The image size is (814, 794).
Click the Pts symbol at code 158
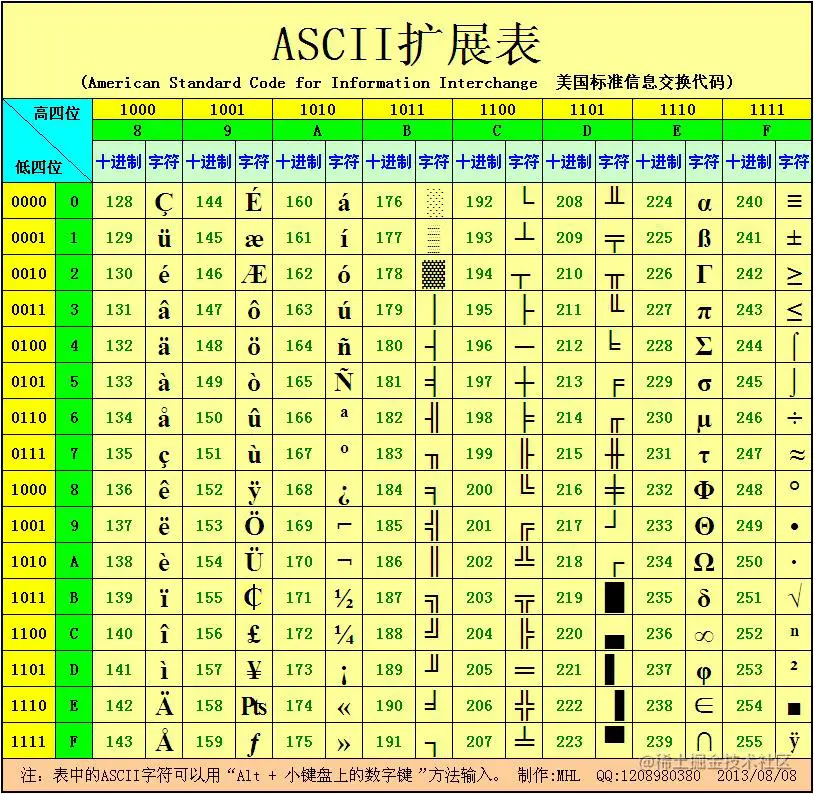coord(253,705)
